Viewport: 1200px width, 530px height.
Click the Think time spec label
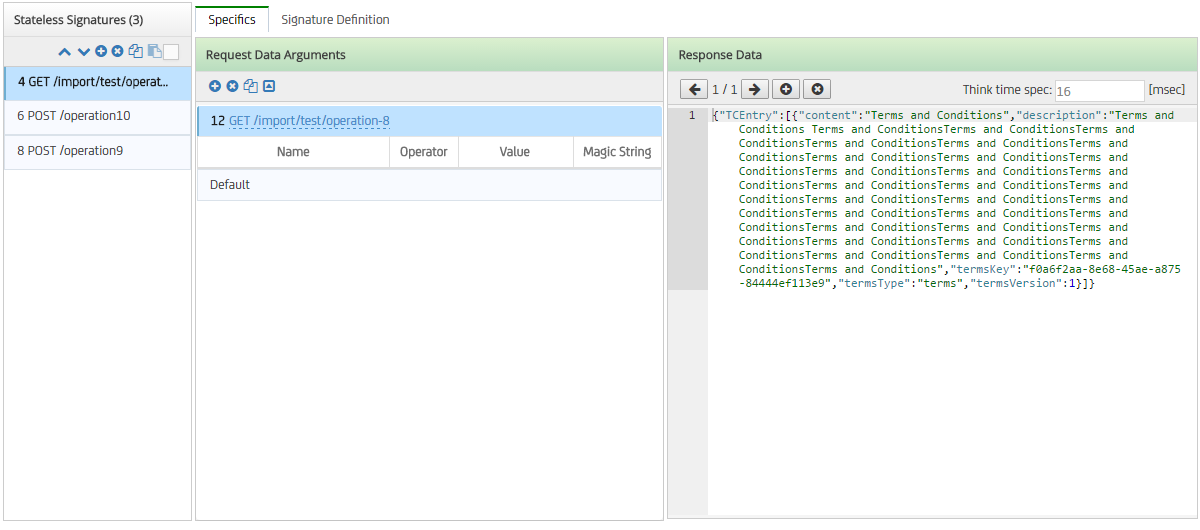[1006, 90]
